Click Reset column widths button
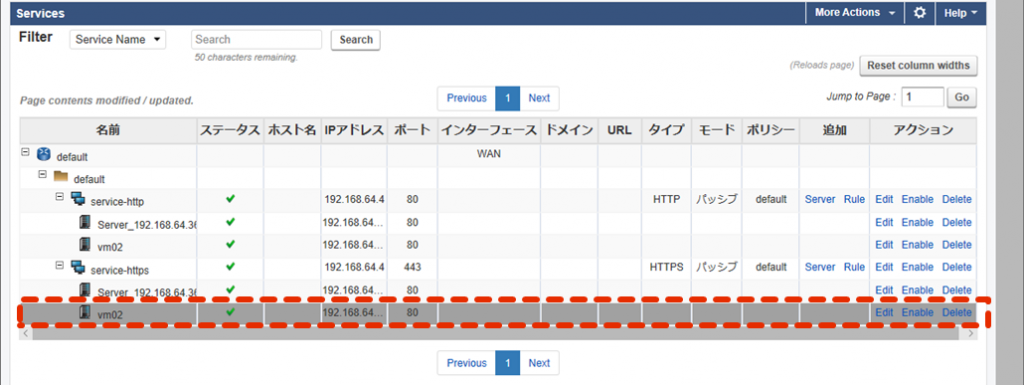This screenshot has width=1024, height=385. pos(918,65)
